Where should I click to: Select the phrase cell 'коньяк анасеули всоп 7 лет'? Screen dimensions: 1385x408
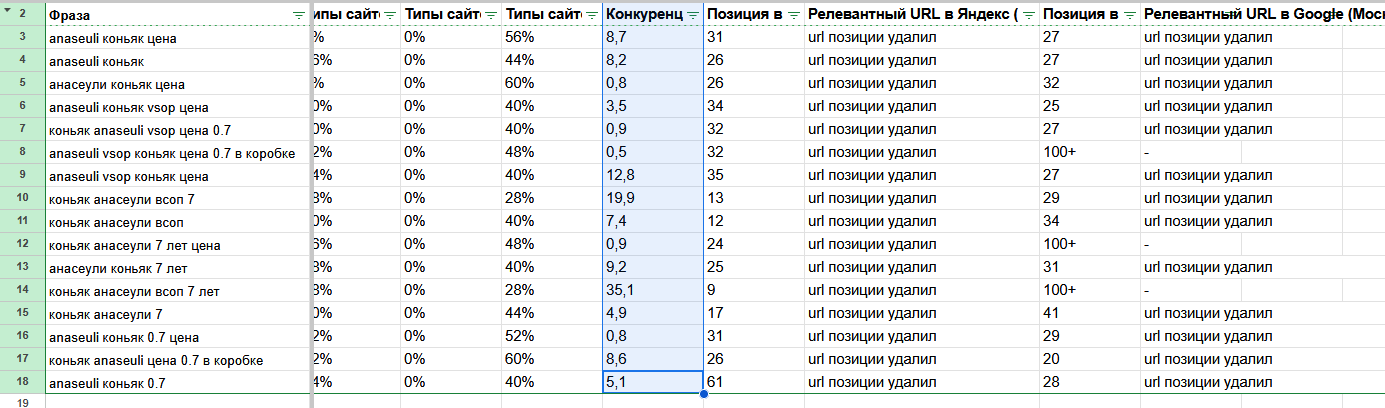click(178, 291)
